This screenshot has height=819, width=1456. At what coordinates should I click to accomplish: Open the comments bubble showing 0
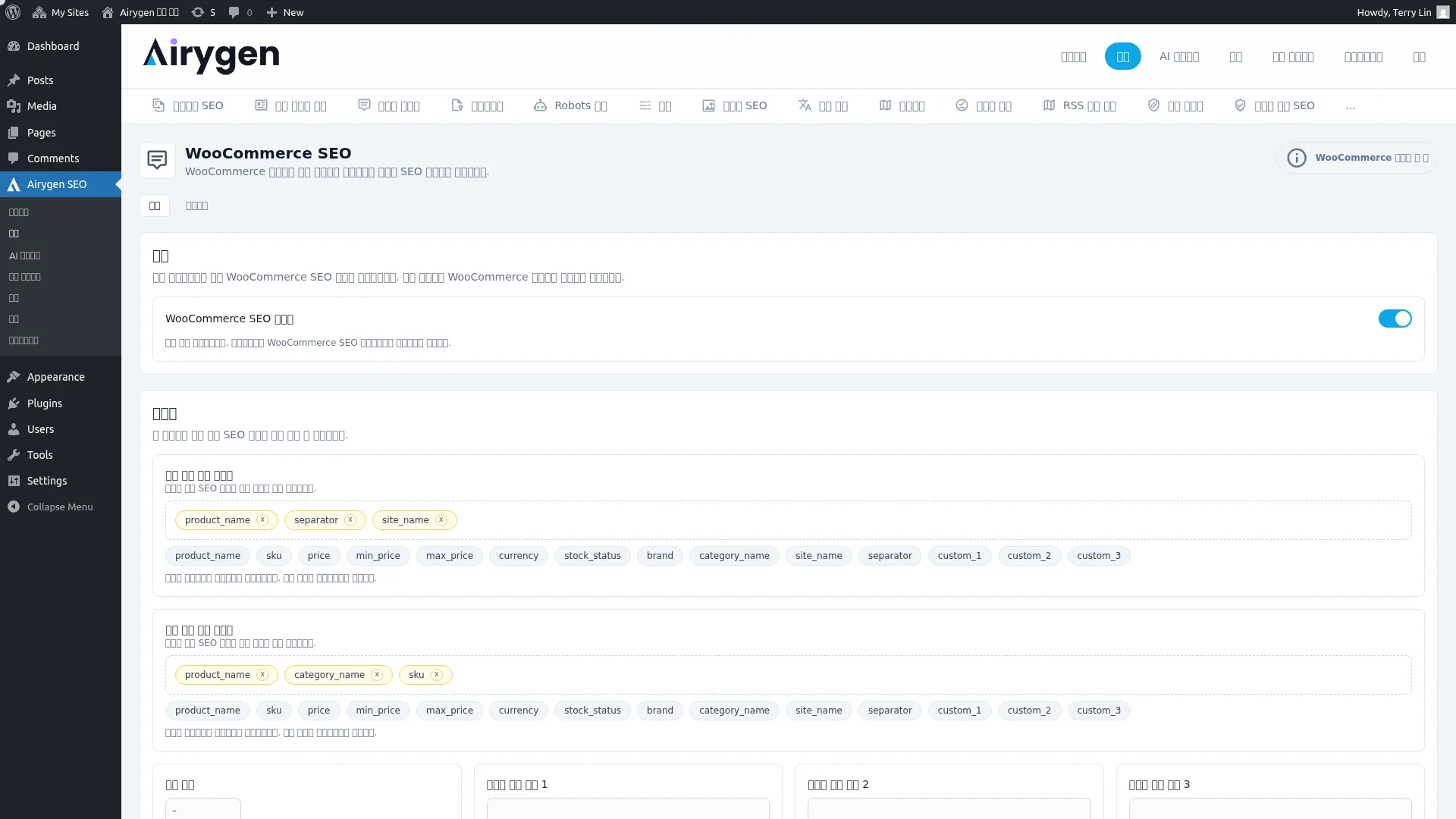pyautogui.click(x=240, y=12)
